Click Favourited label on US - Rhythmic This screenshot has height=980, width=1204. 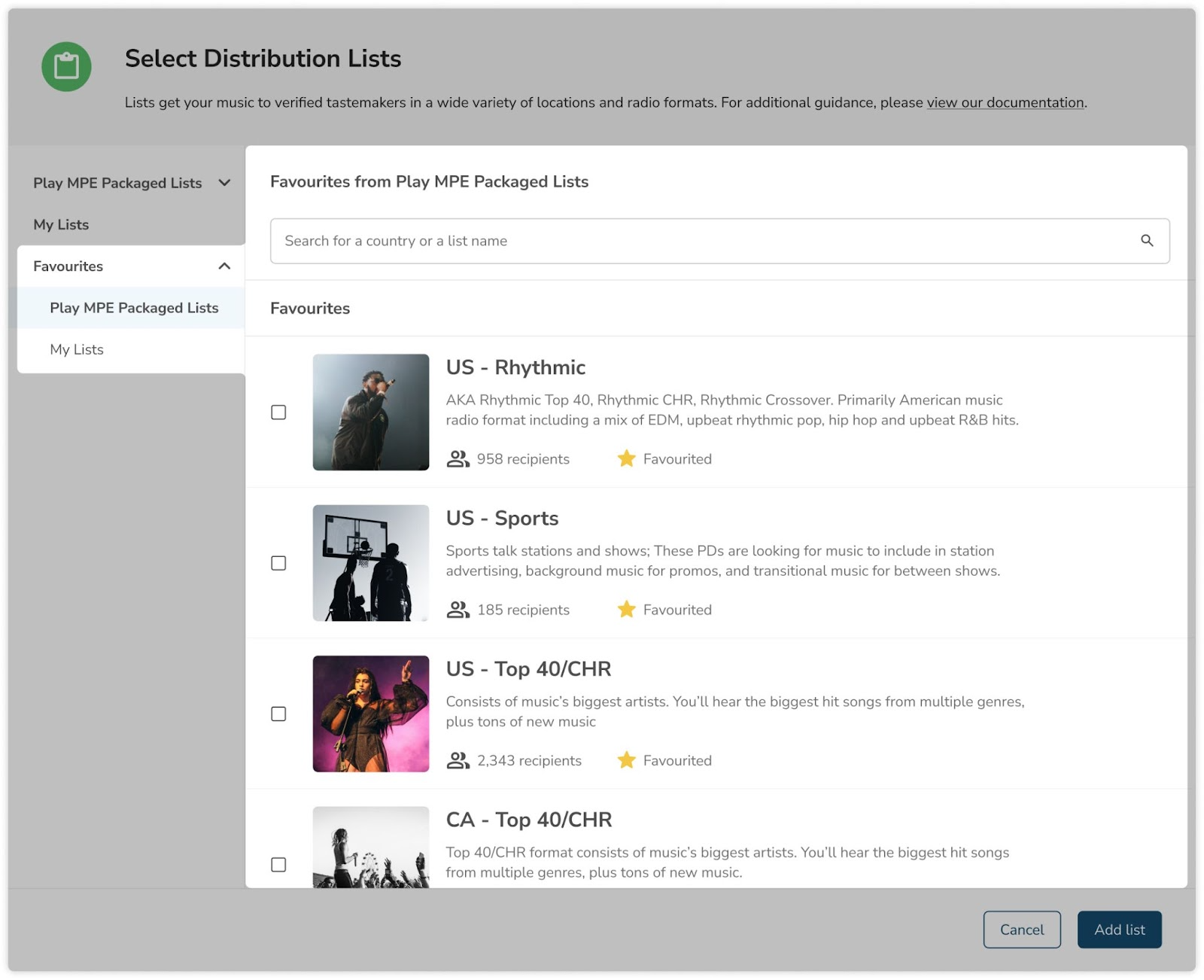(x=677, y=459)
